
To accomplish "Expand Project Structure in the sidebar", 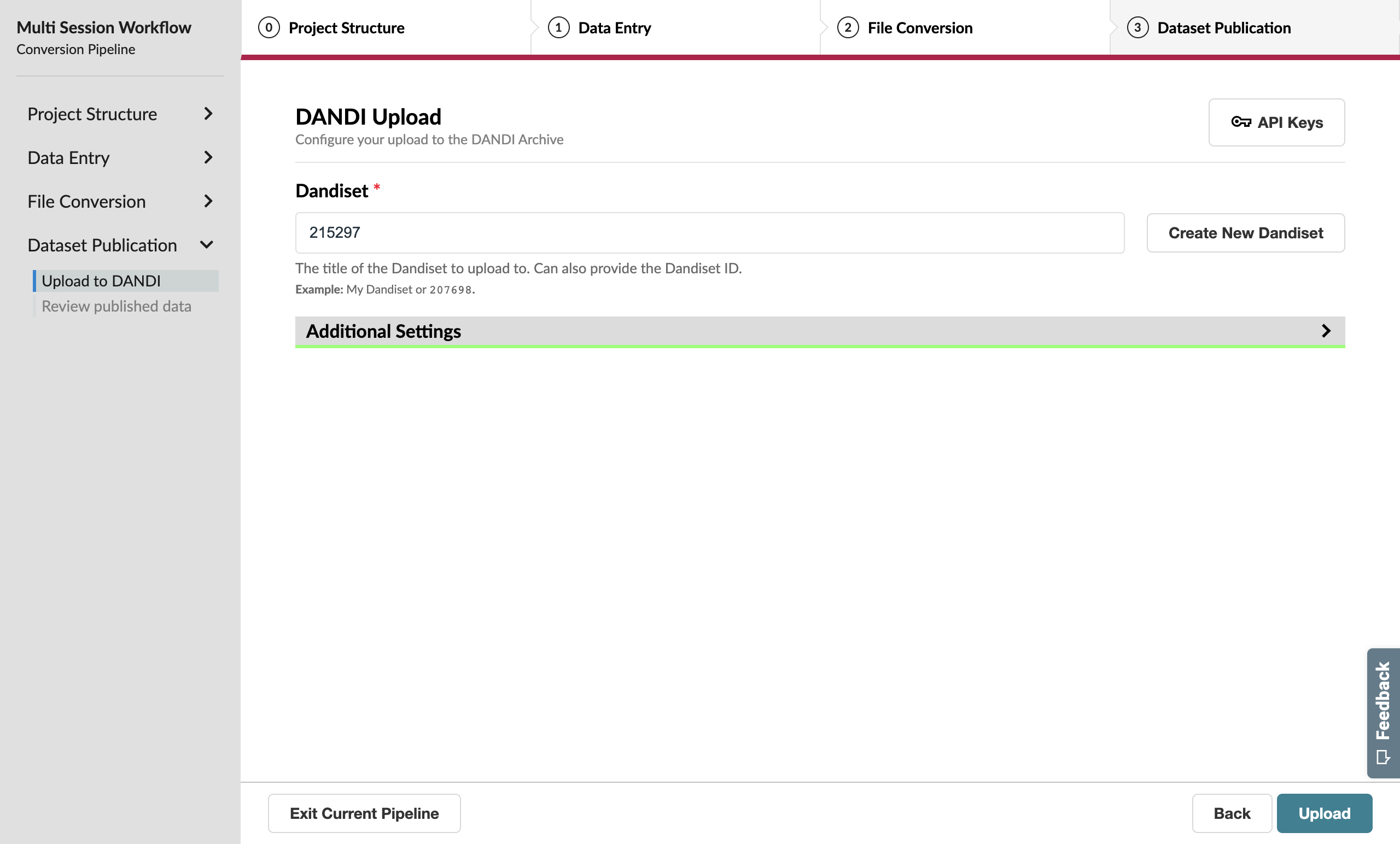I will click(x=120, y=114).
